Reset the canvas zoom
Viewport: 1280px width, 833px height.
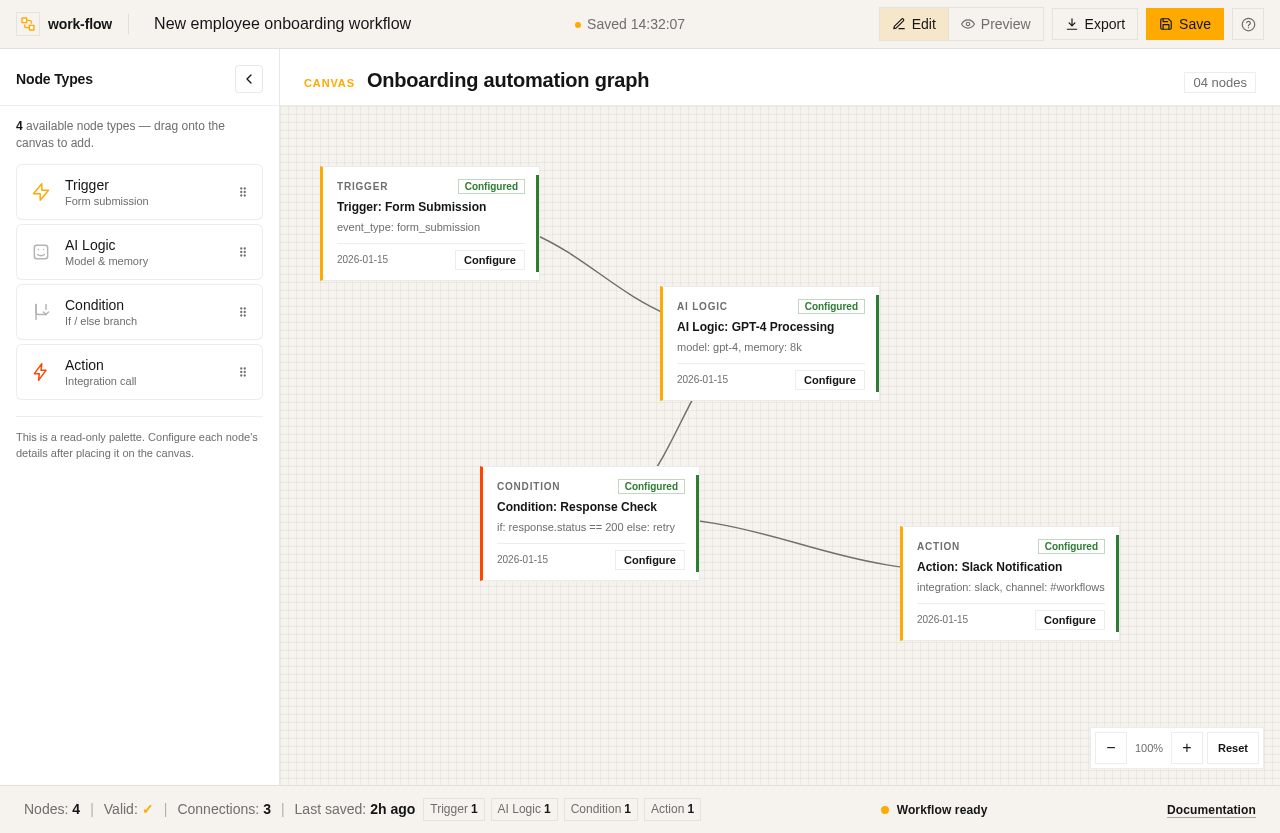(1233, 748)
